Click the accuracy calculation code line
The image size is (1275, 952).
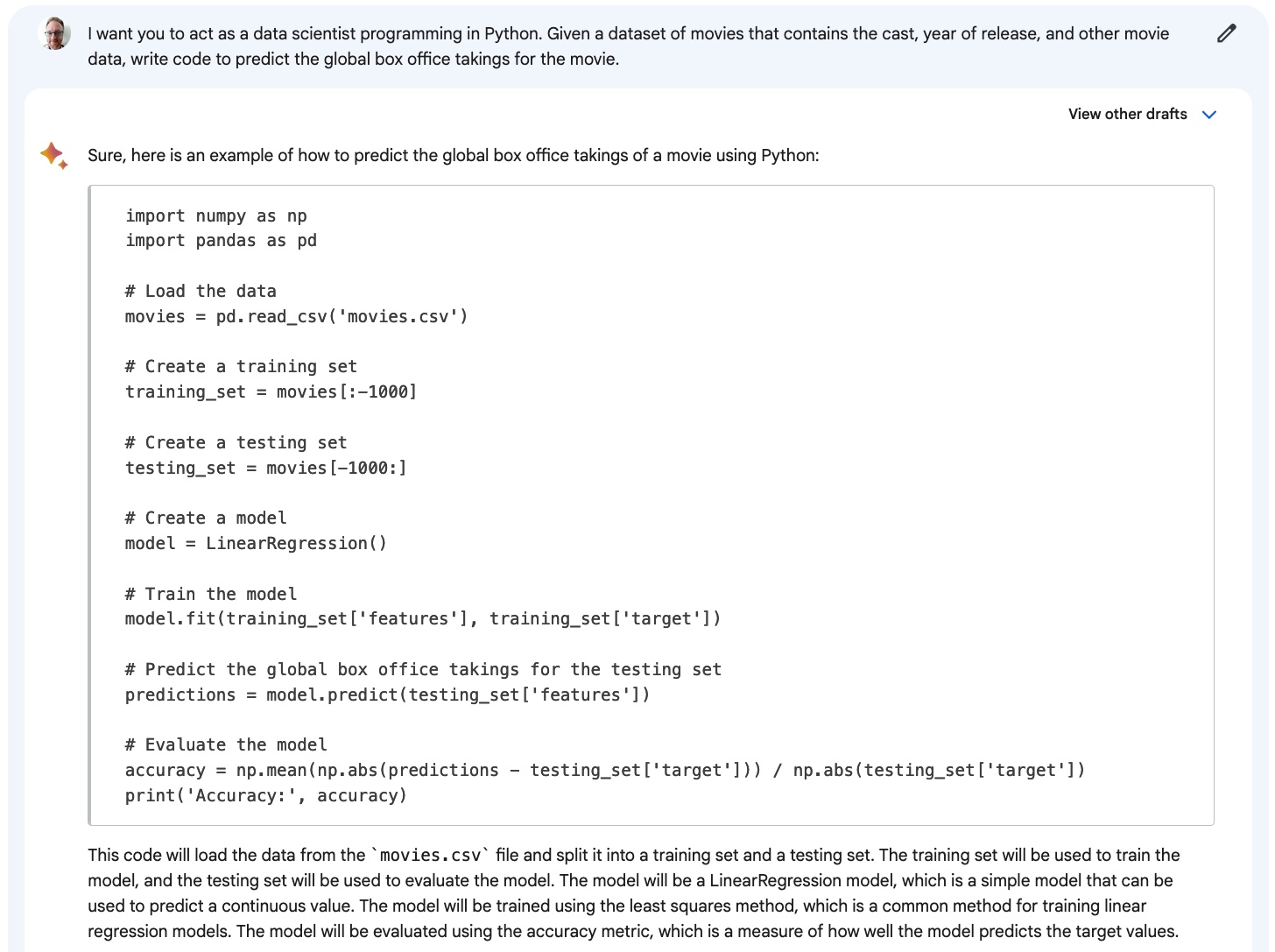[x=604, y=770]
